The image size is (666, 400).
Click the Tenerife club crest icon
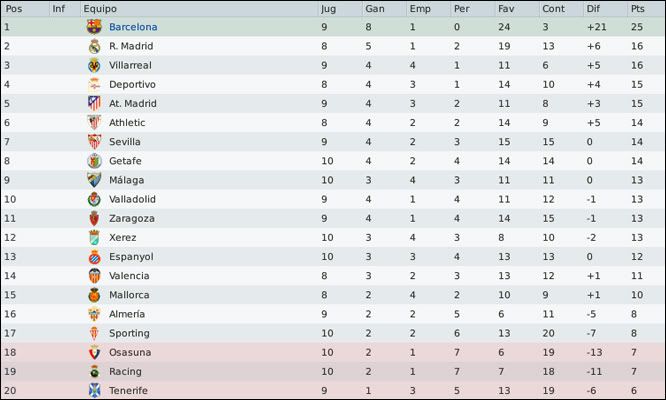(94, 390)
